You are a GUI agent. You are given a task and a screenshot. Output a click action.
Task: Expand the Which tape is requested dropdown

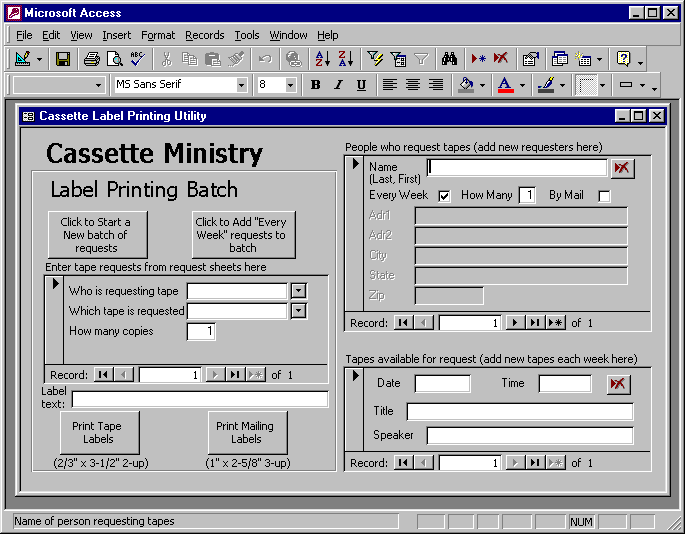tap(298, 311)
